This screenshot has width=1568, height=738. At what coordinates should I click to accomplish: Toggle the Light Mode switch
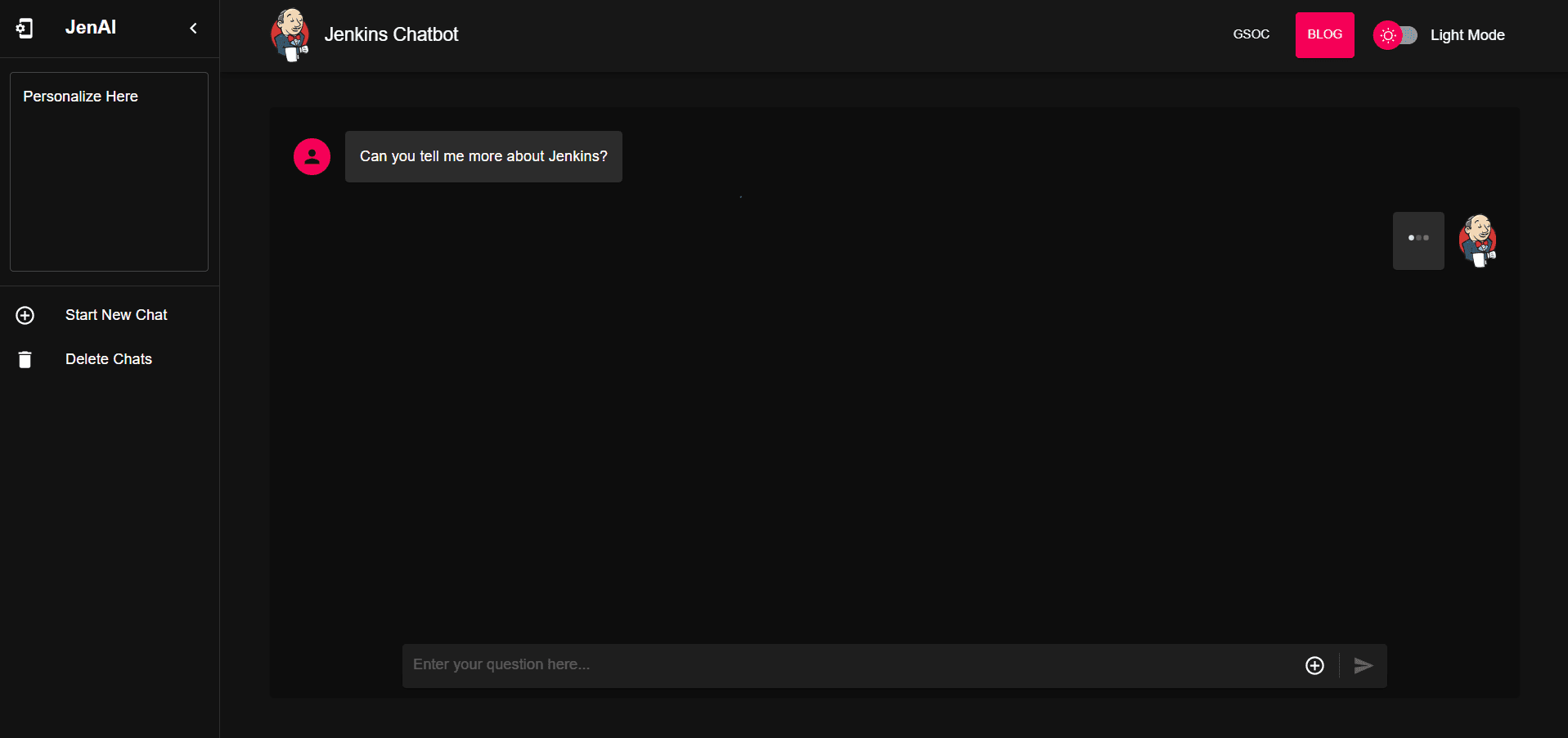click(x=1395, y=35)
